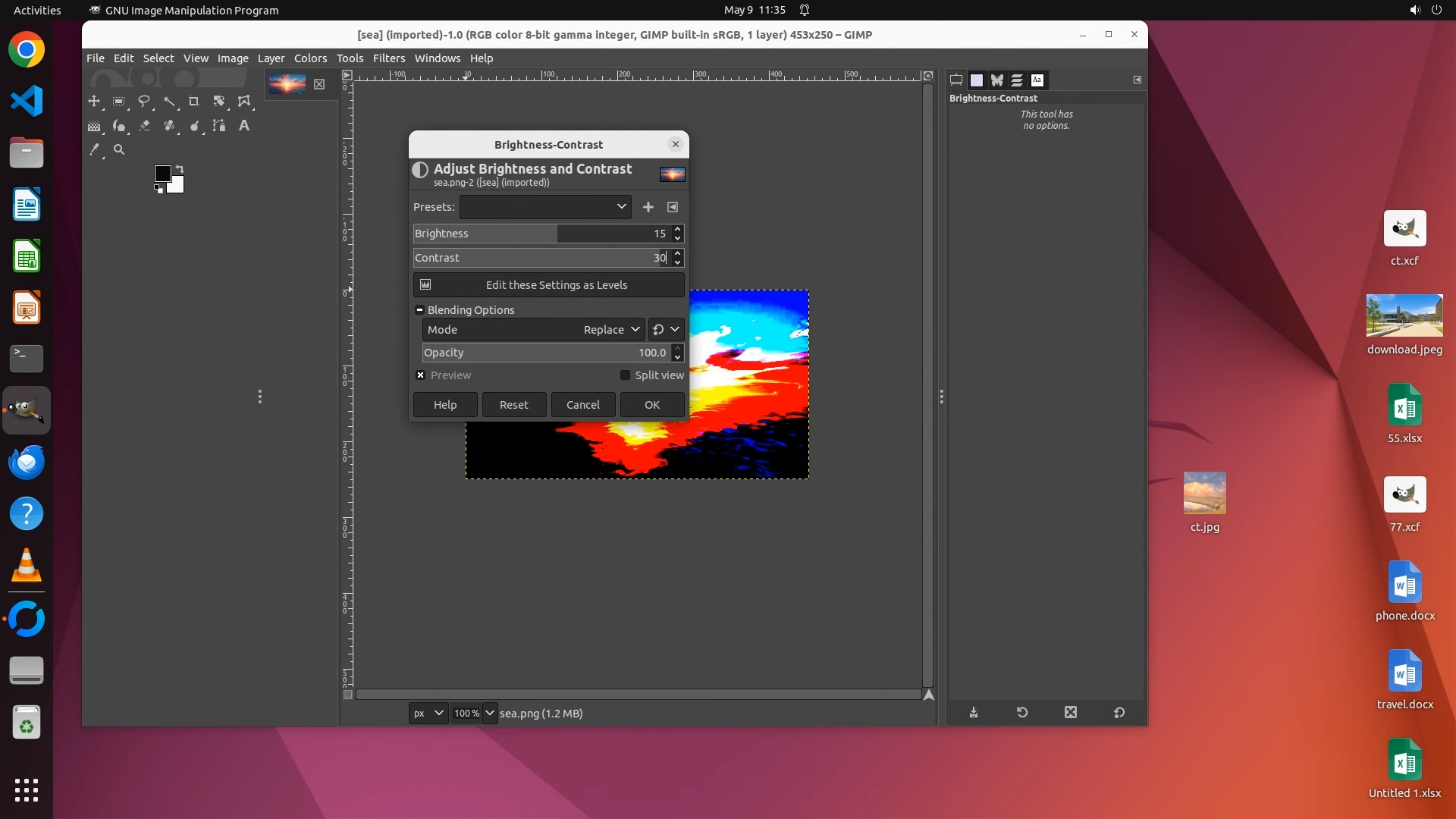Screen dimensions: 1456x819
Task: Select the Heal tool
Action: pyautogui.click(x=169, y=126)
